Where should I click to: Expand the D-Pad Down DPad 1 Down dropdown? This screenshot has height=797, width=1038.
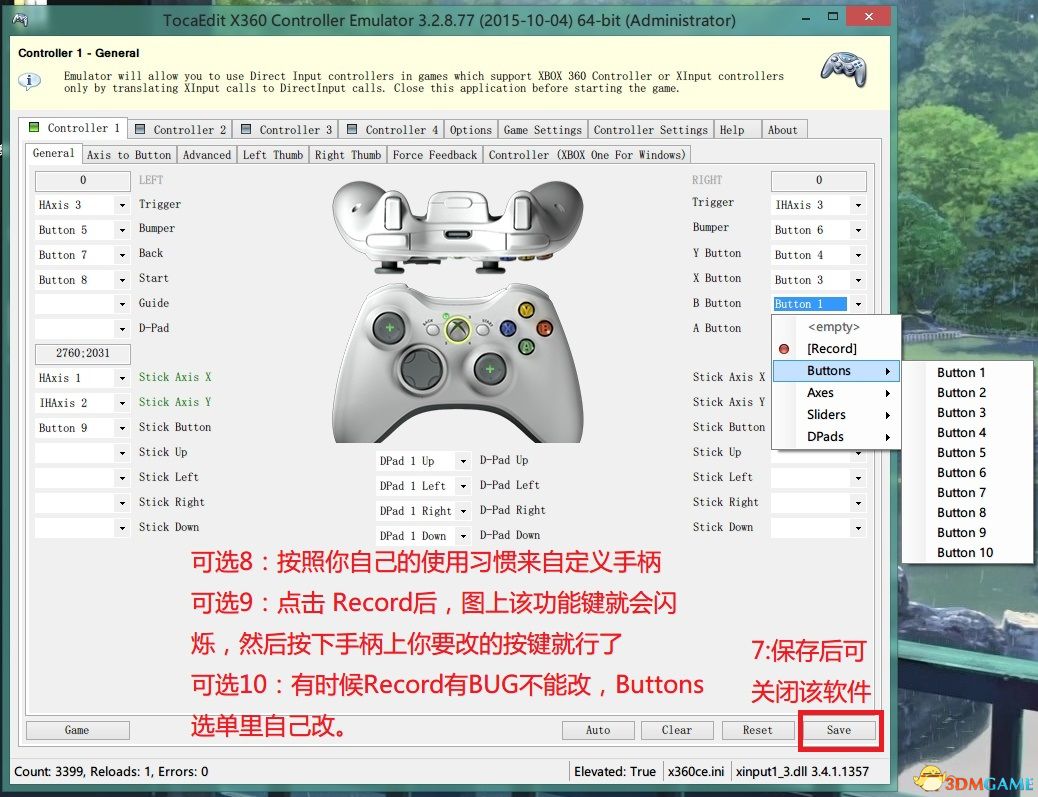click(463, 536)
